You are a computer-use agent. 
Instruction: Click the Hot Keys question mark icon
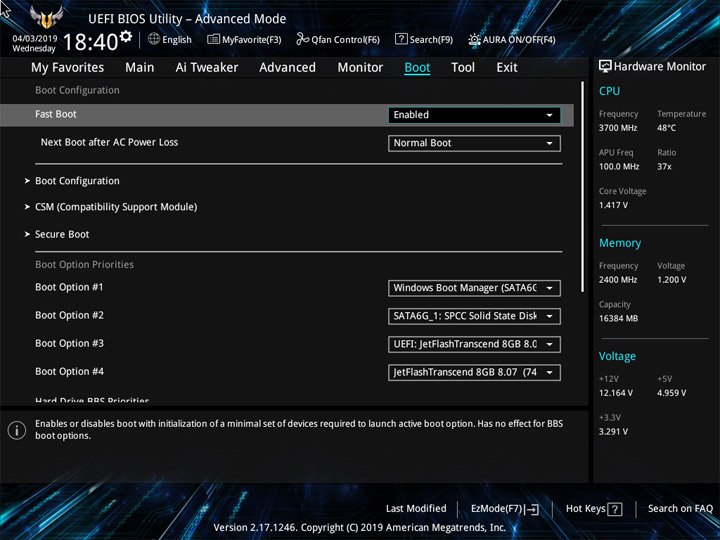click(615, 509)
